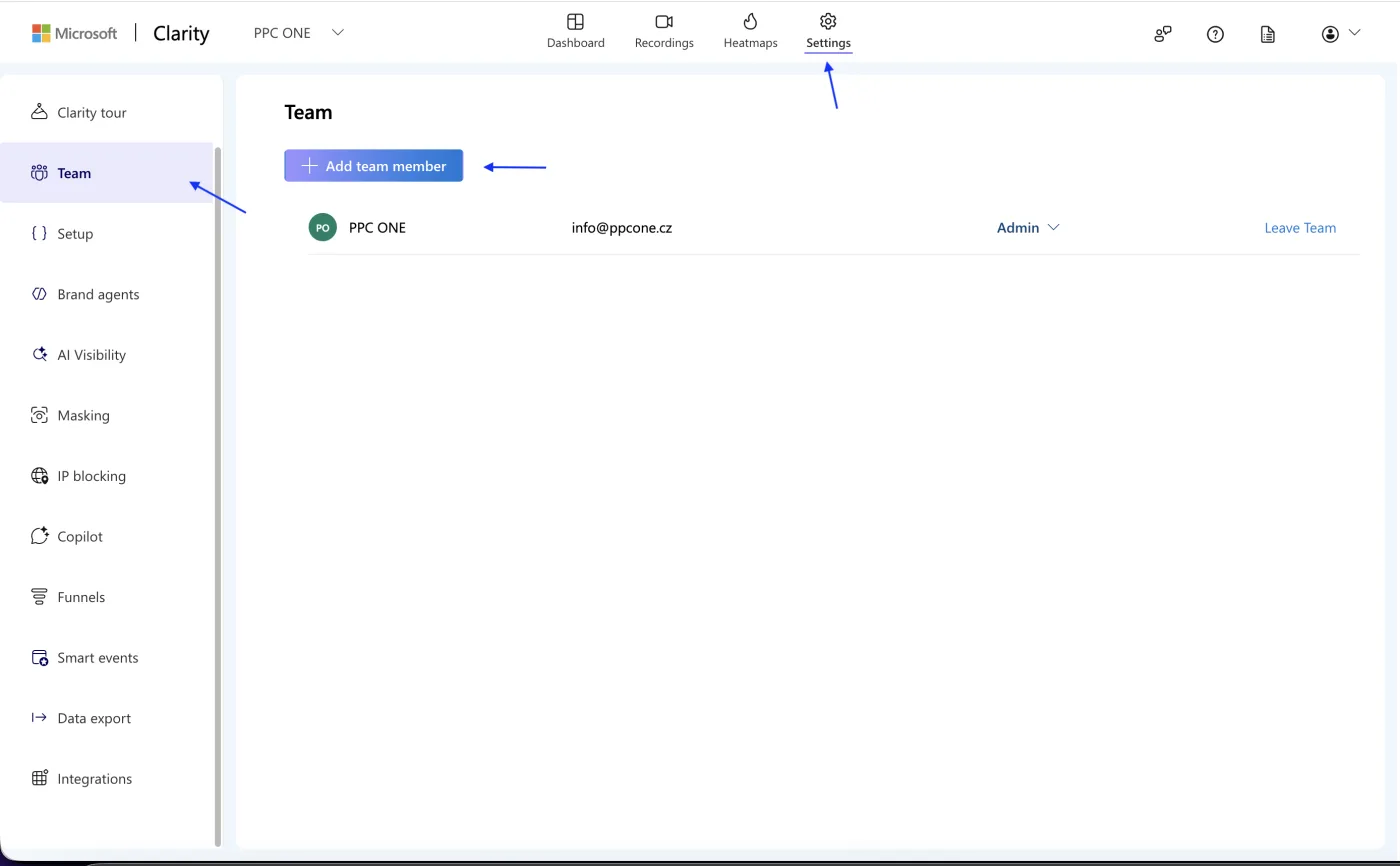Screen dimensions: 1400x866
Task: Click the Clarity tour sidebar icon
Action: [39, 112]
